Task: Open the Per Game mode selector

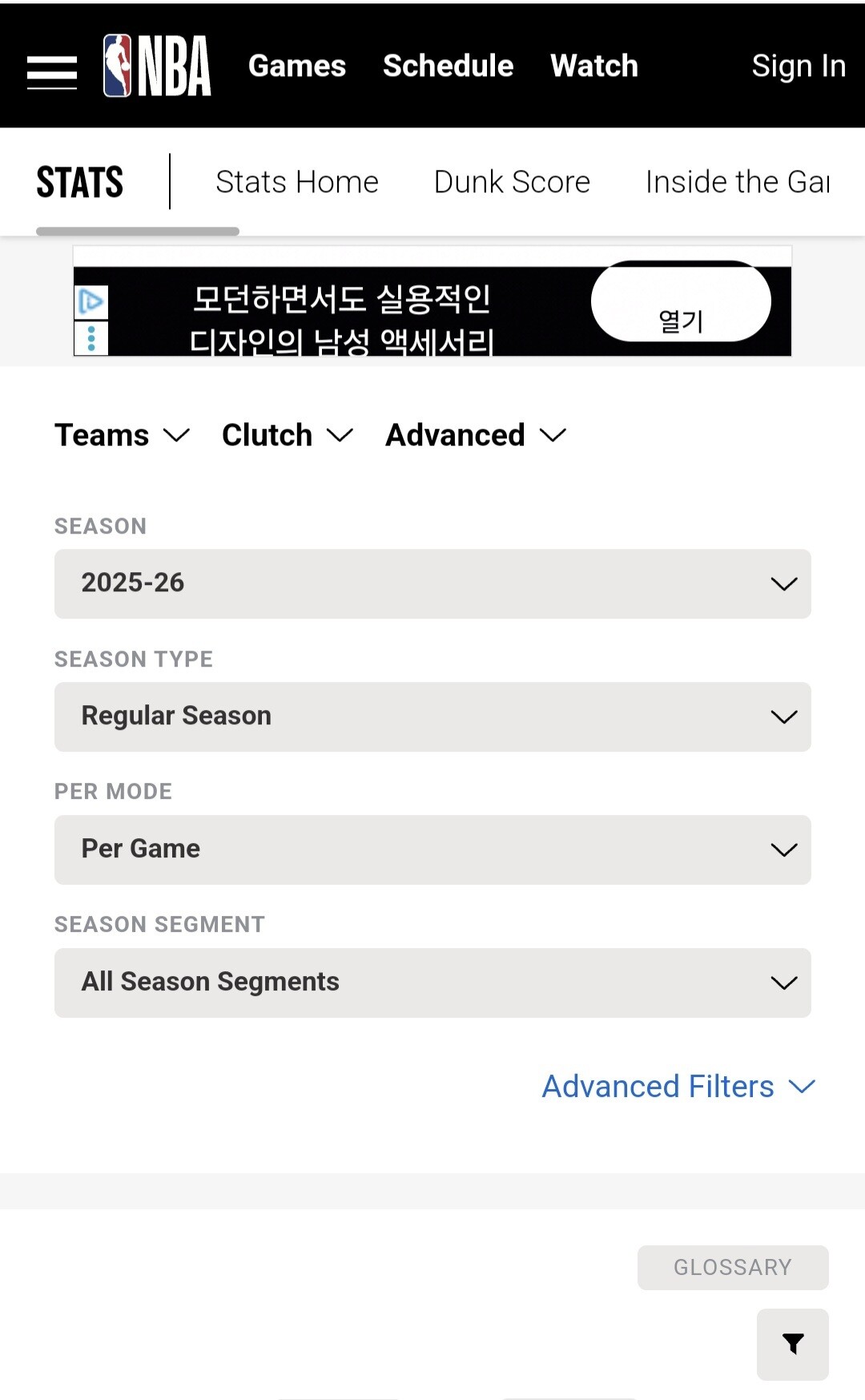Action: pos(432,849)
